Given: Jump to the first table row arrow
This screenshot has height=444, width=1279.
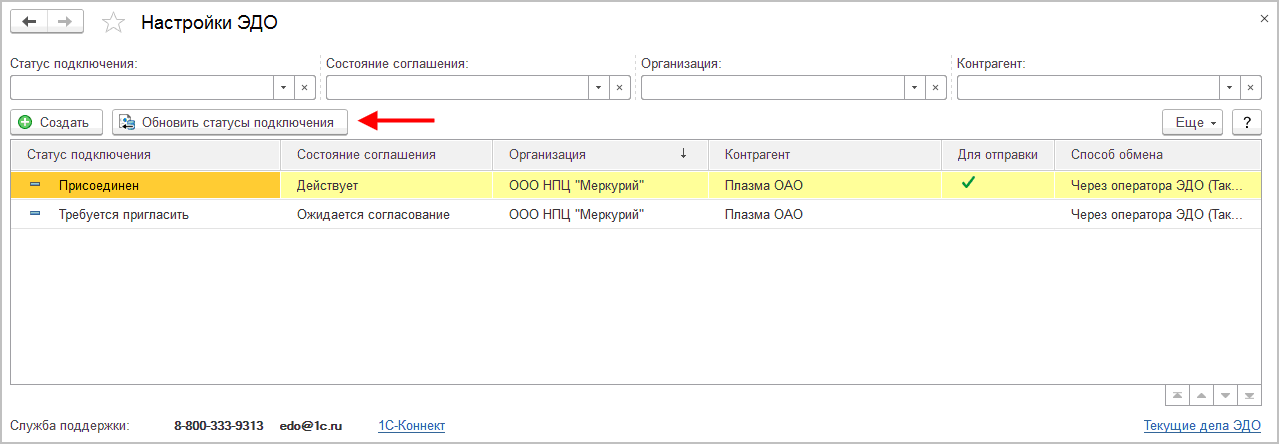Looking at the screenshot, I should click(1177, 396).
